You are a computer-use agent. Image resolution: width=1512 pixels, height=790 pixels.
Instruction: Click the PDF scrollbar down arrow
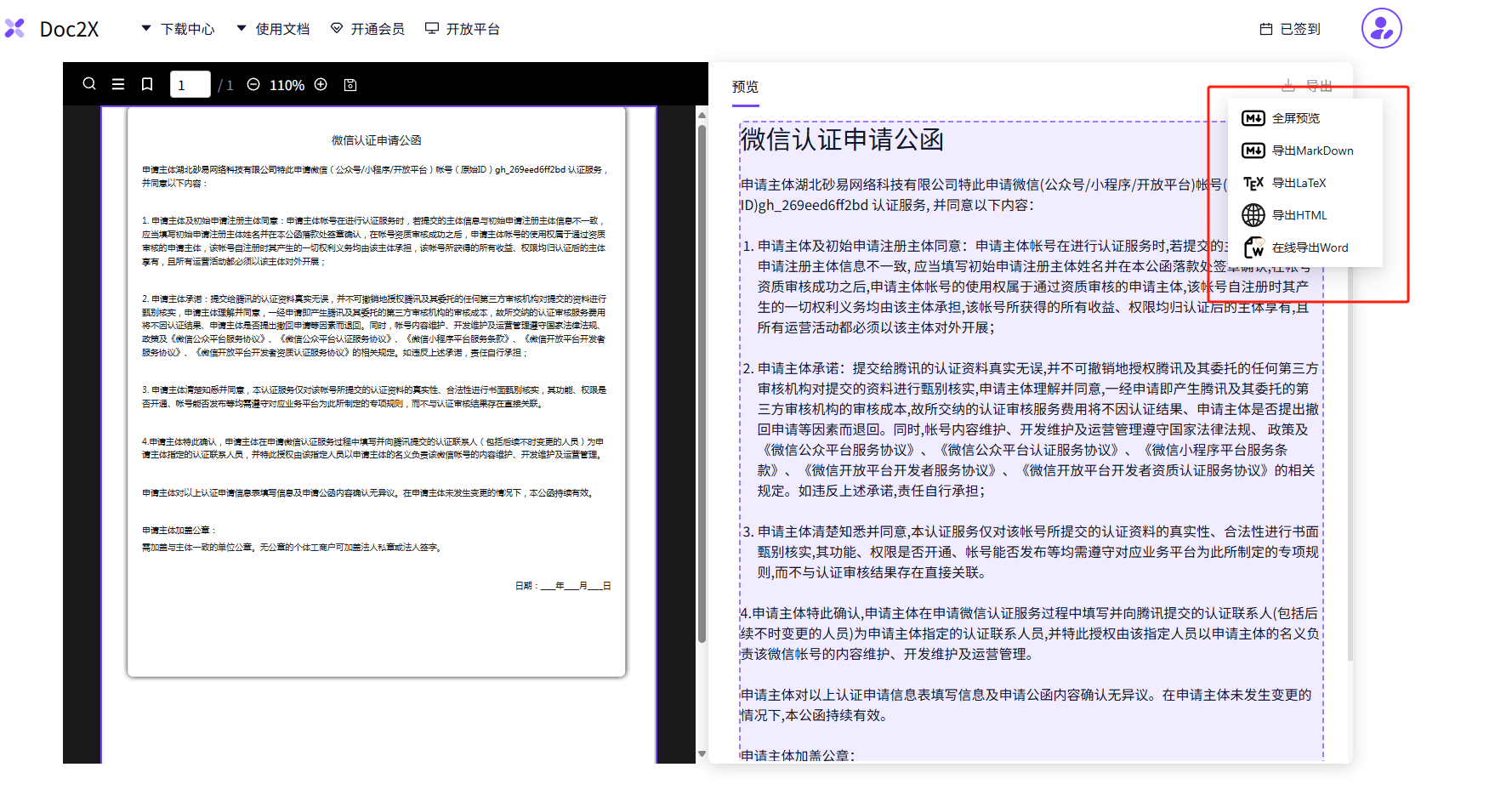[702, 754]
